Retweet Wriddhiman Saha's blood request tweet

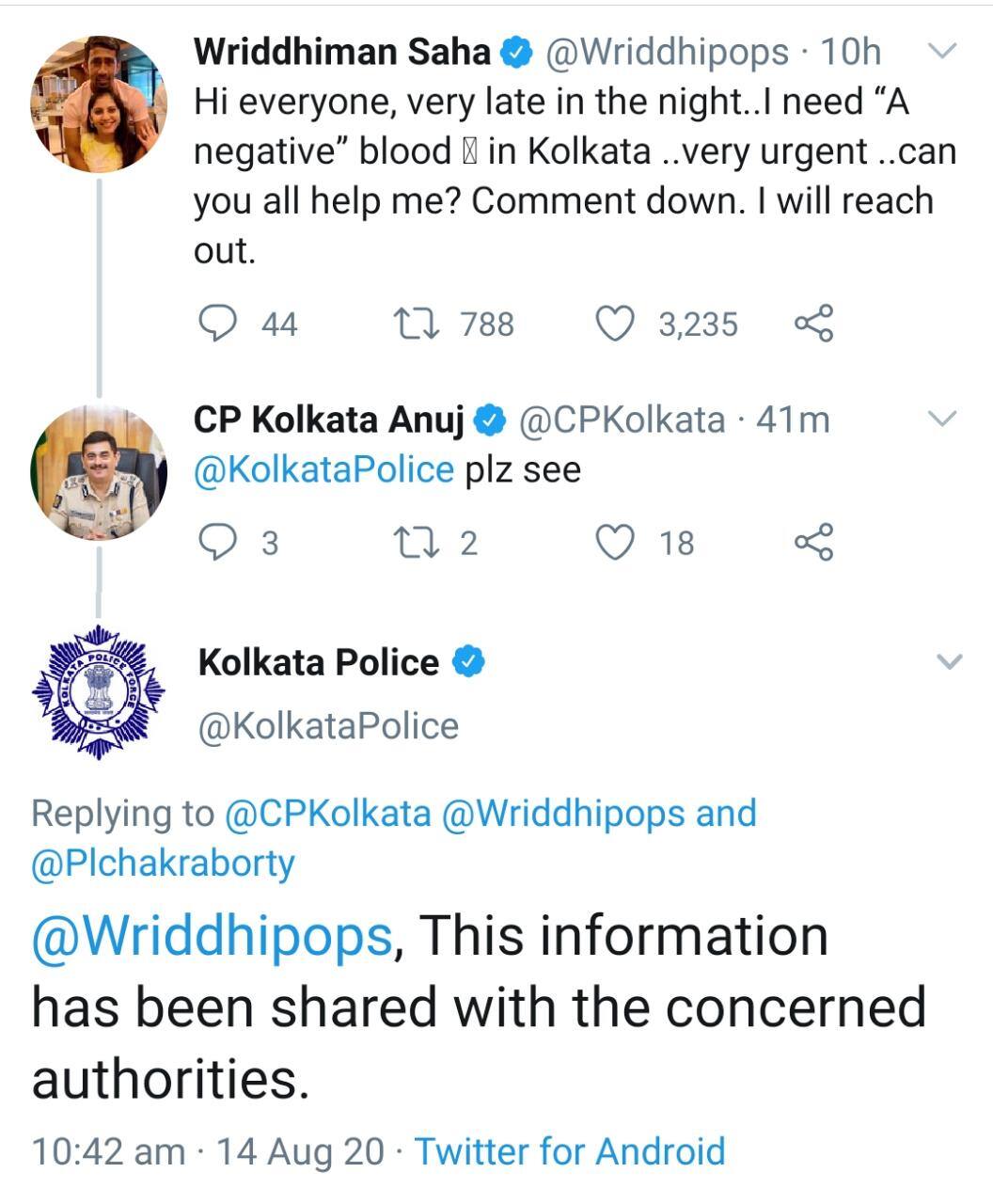[416, 324]
